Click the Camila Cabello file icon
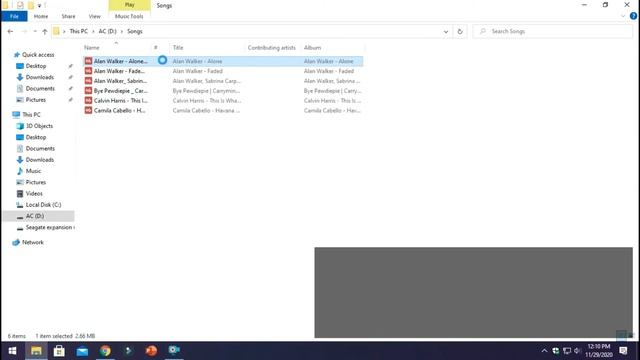 tap(88, 110)
